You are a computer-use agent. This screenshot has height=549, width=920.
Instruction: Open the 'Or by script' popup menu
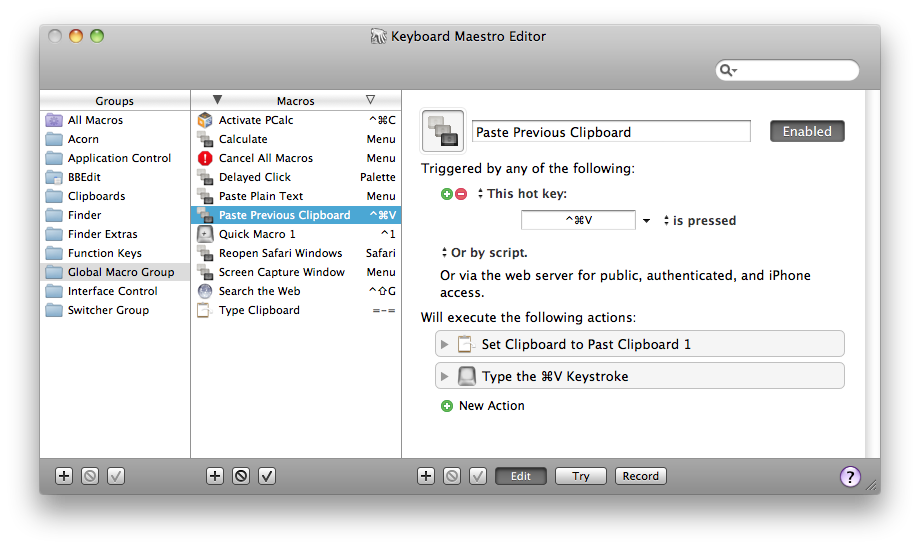pyautogui.click(x=444, y=252)
